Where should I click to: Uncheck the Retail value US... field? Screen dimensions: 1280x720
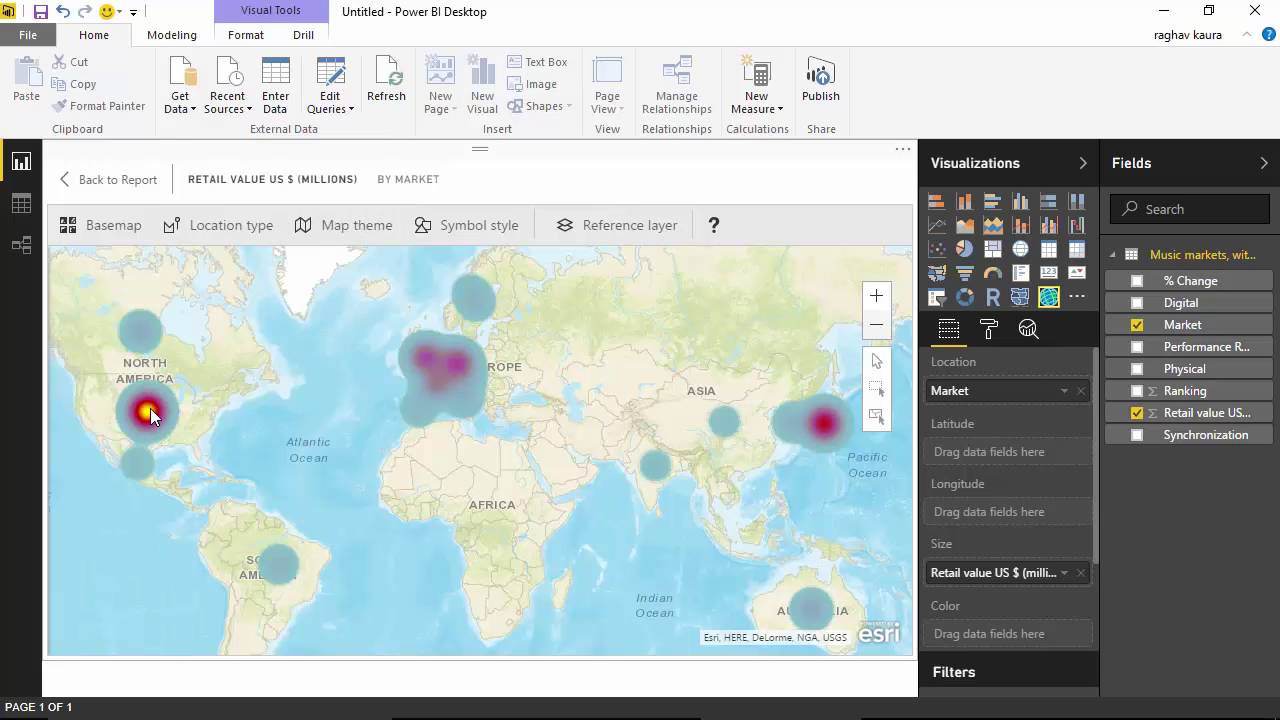1137,413
